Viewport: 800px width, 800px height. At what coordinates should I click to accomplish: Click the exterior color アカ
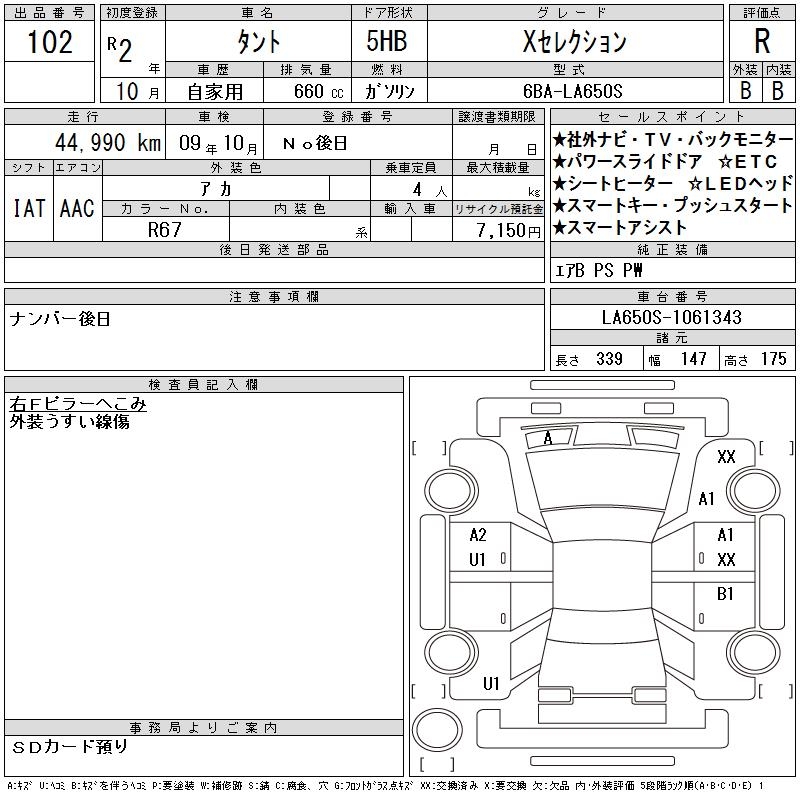pos(216,189)
